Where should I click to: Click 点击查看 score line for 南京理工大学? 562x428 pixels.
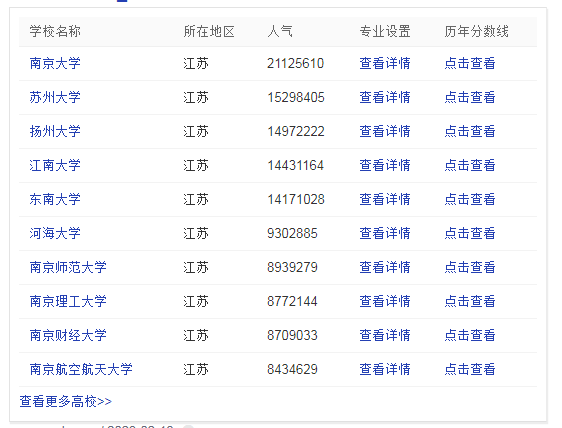tap(470, 301)
